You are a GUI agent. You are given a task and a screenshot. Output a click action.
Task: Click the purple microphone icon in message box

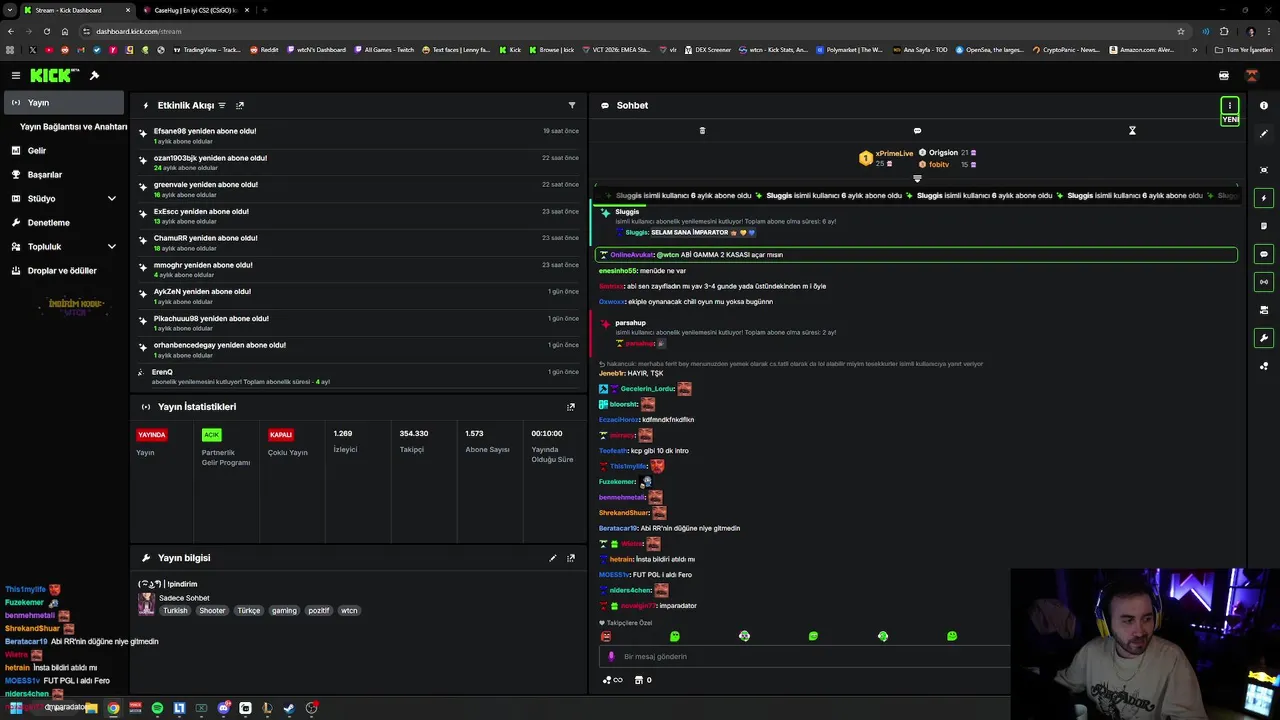coord(611,657)
